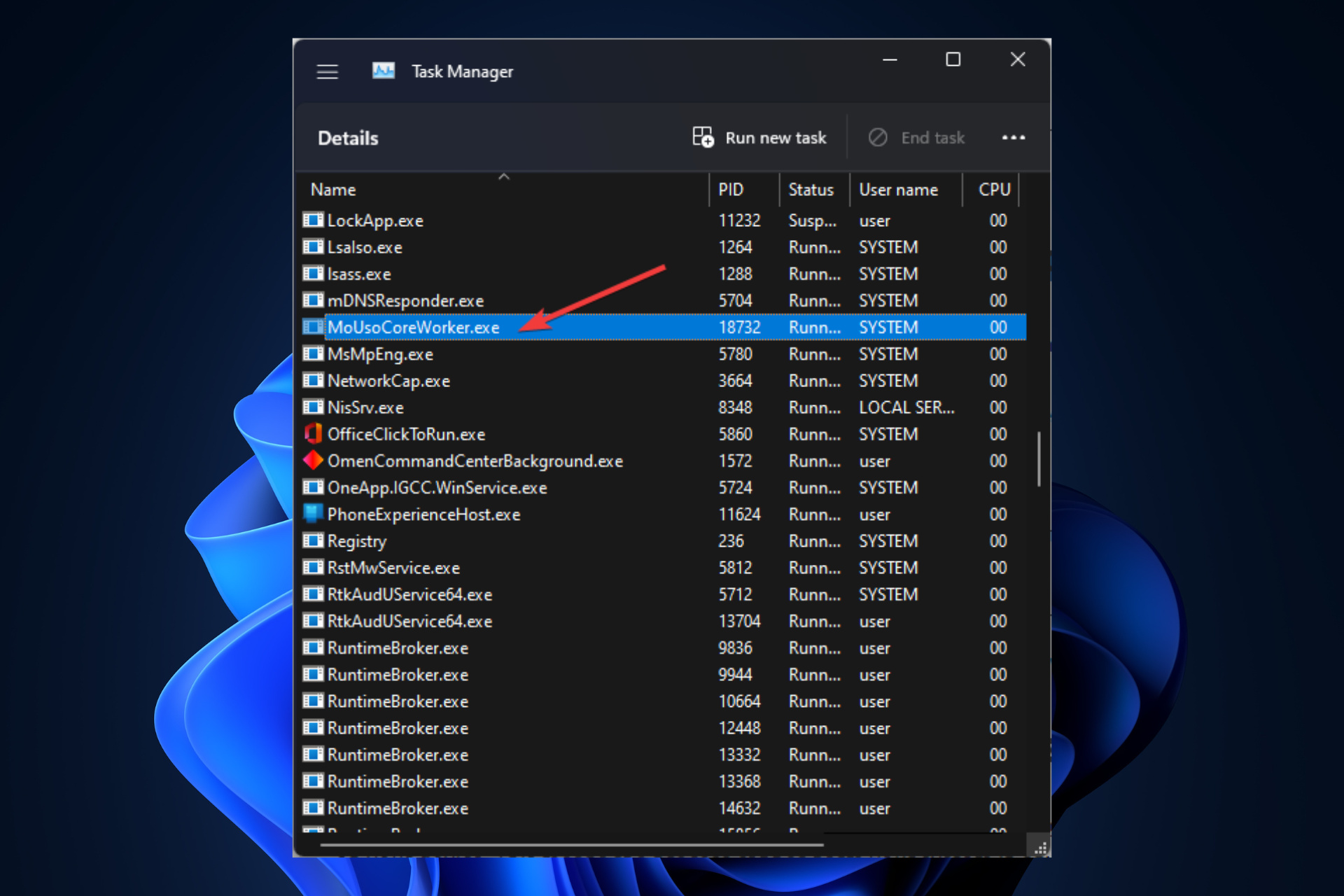Click the LOCAL SER... user name cell
1344x896 pixels.
(x=906, y=407)
